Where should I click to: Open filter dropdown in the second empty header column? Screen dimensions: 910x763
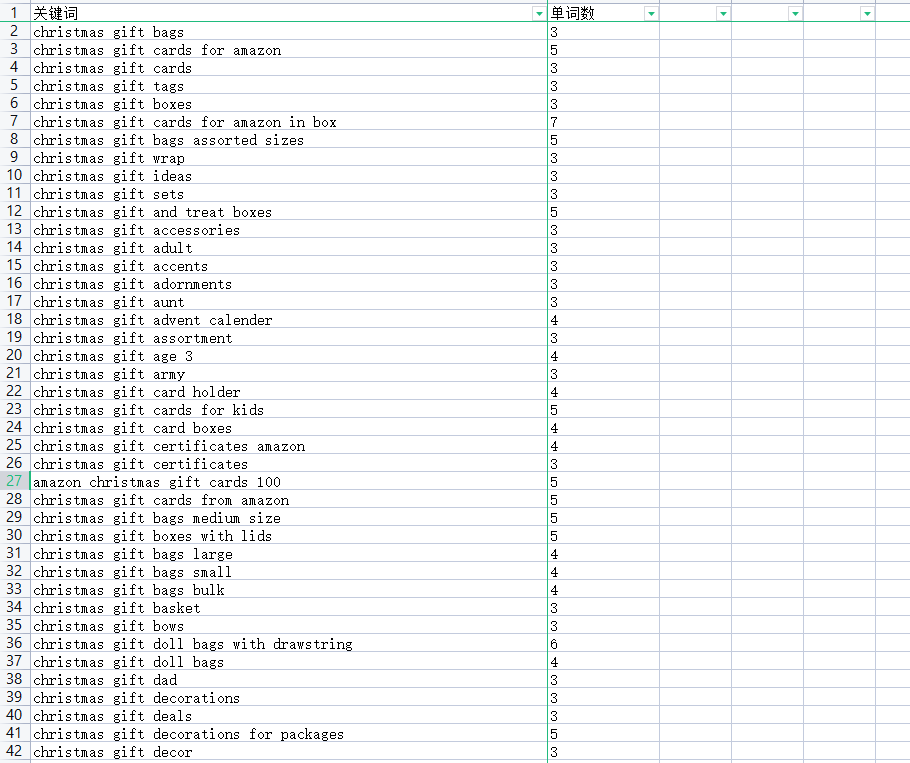coord(795,13)
